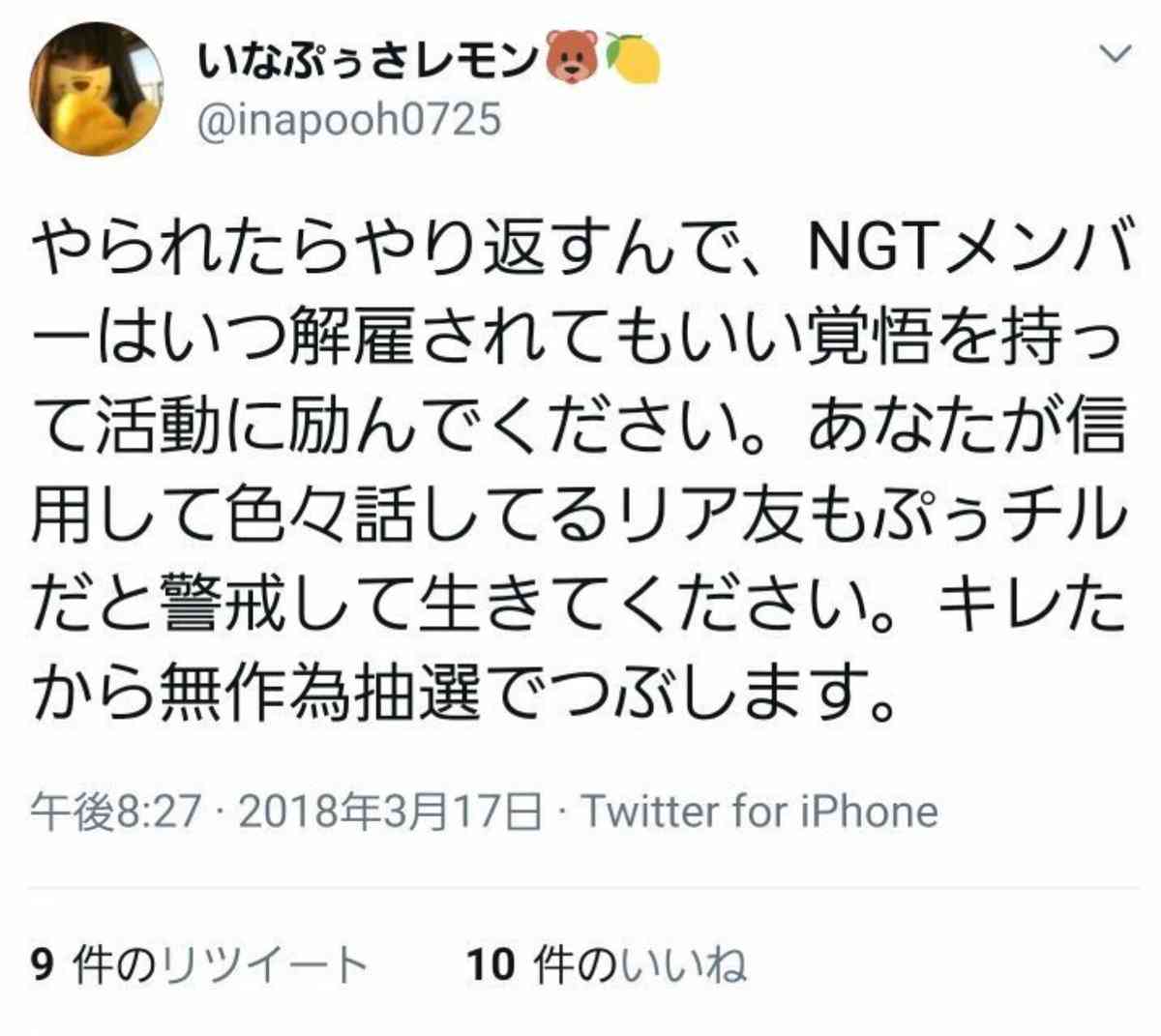
Task: Open the tweet options chevron menu
Action: pos(1116,55)
